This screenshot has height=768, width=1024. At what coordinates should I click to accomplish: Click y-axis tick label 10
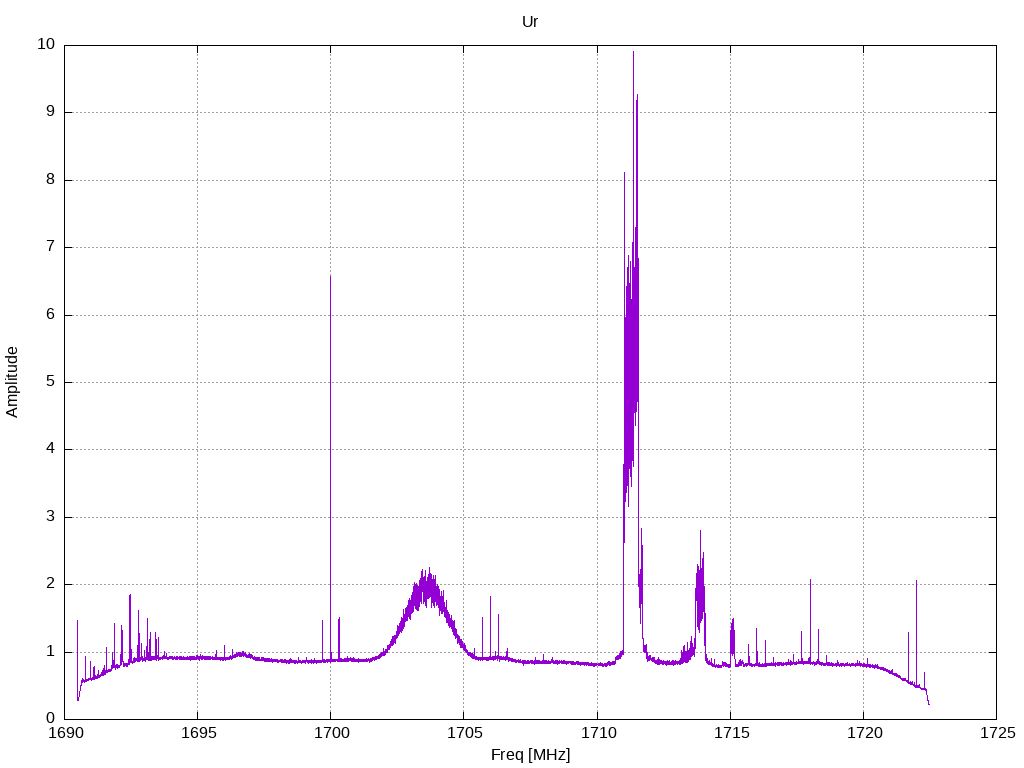[x=46, y=44]
